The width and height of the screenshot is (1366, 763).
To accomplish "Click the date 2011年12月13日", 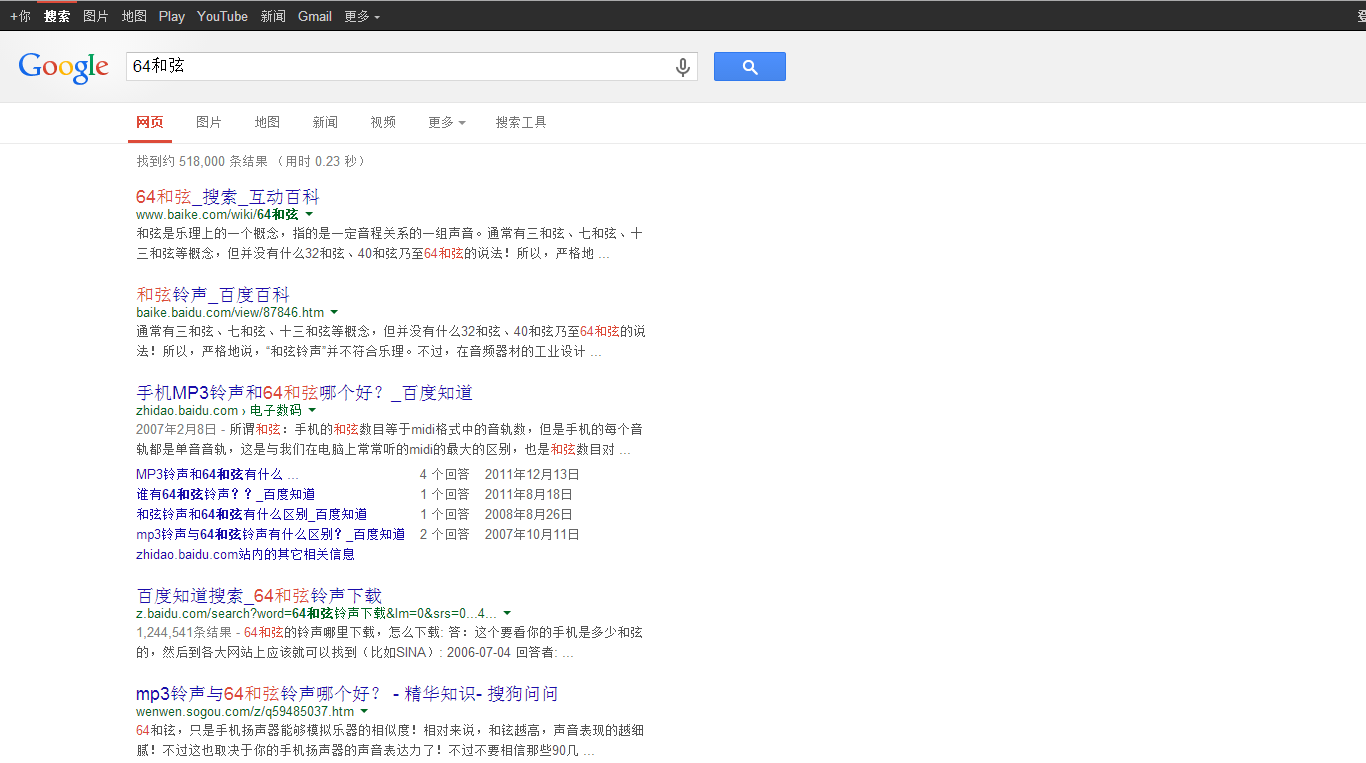I will [532, 474].
